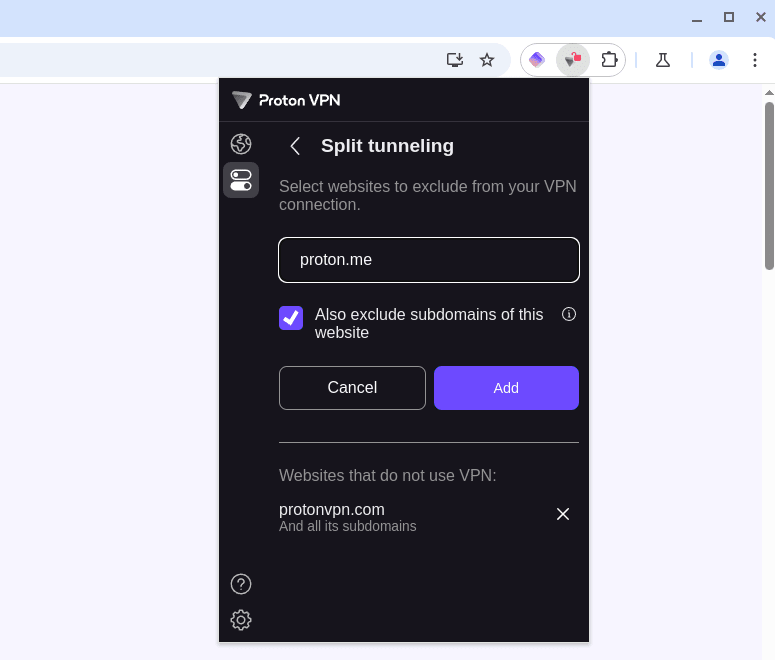The image size is (775, 660).
Task: Click the Proton VPN logo in header
Action: coord(286,100)
